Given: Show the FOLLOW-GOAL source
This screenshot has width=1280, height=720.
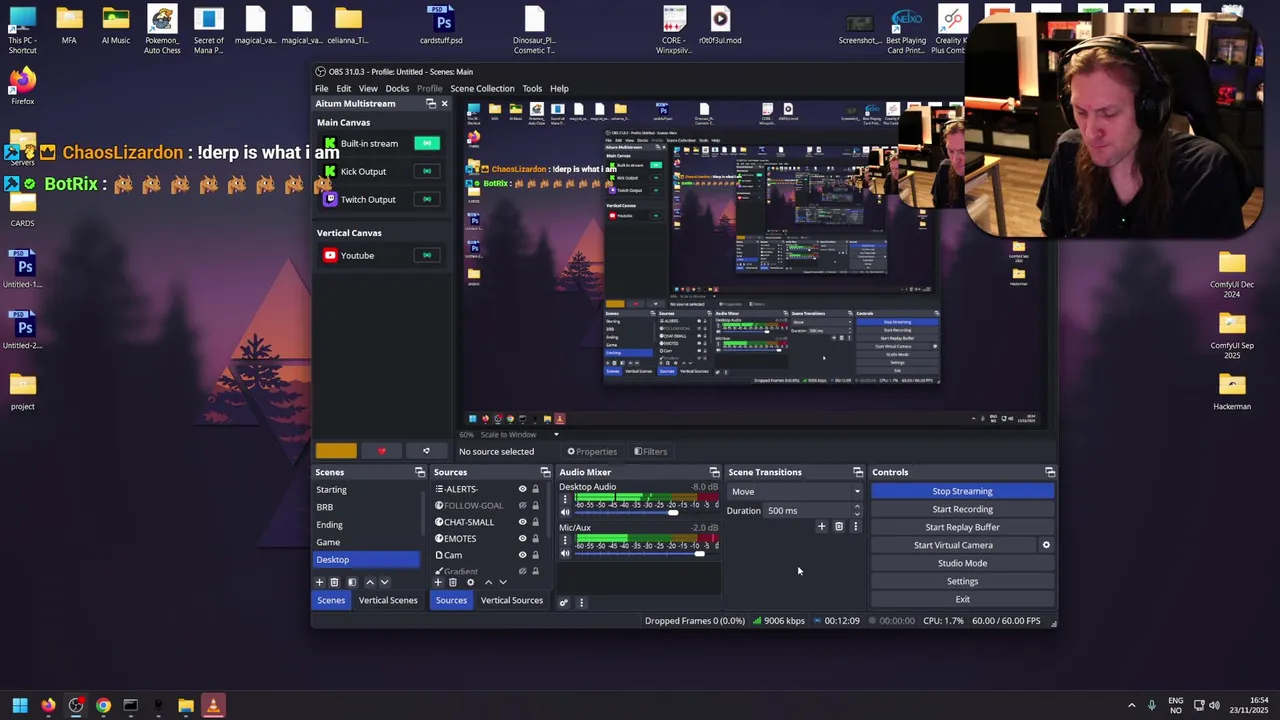Looking at the screenshot, I should coord(522,506).
